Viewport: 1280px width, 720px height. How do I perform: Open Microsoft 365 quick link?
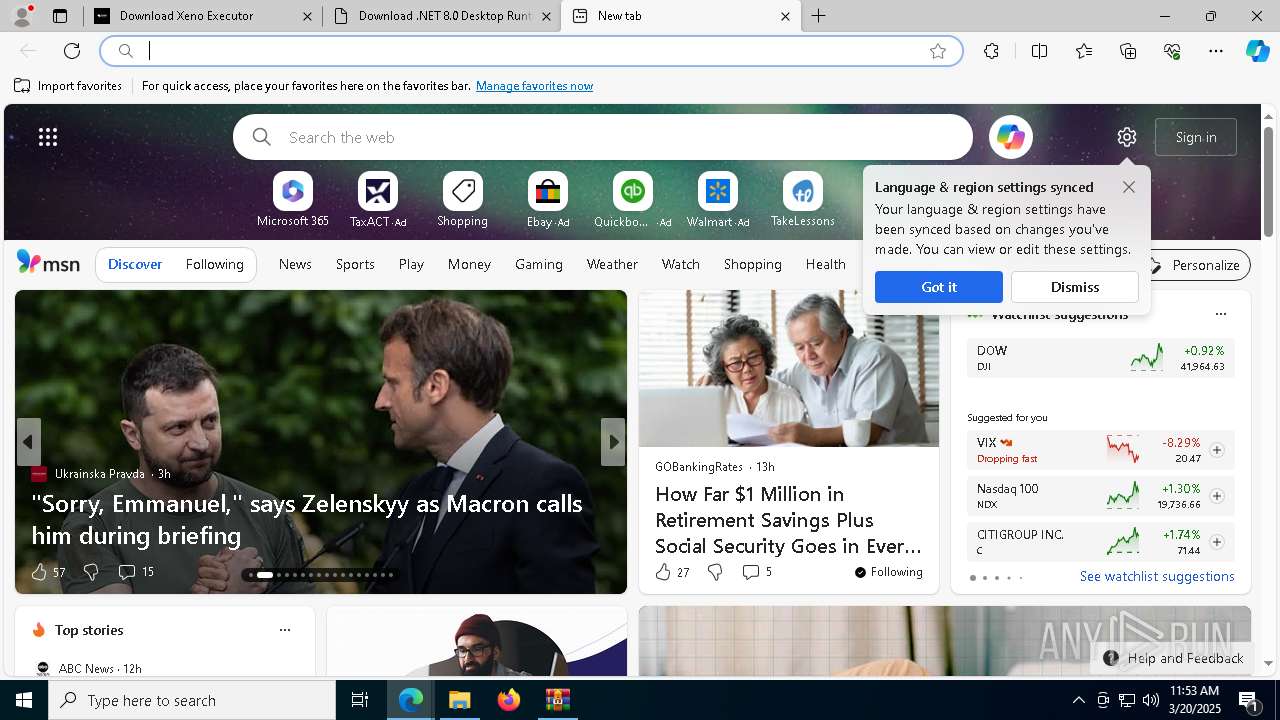click(292, 200)
